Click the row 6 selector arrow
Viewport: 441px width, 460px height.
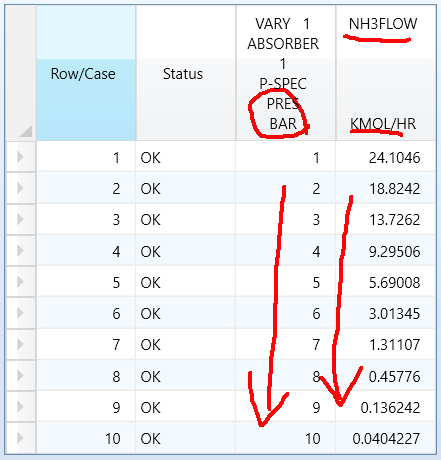coord(20,313)
